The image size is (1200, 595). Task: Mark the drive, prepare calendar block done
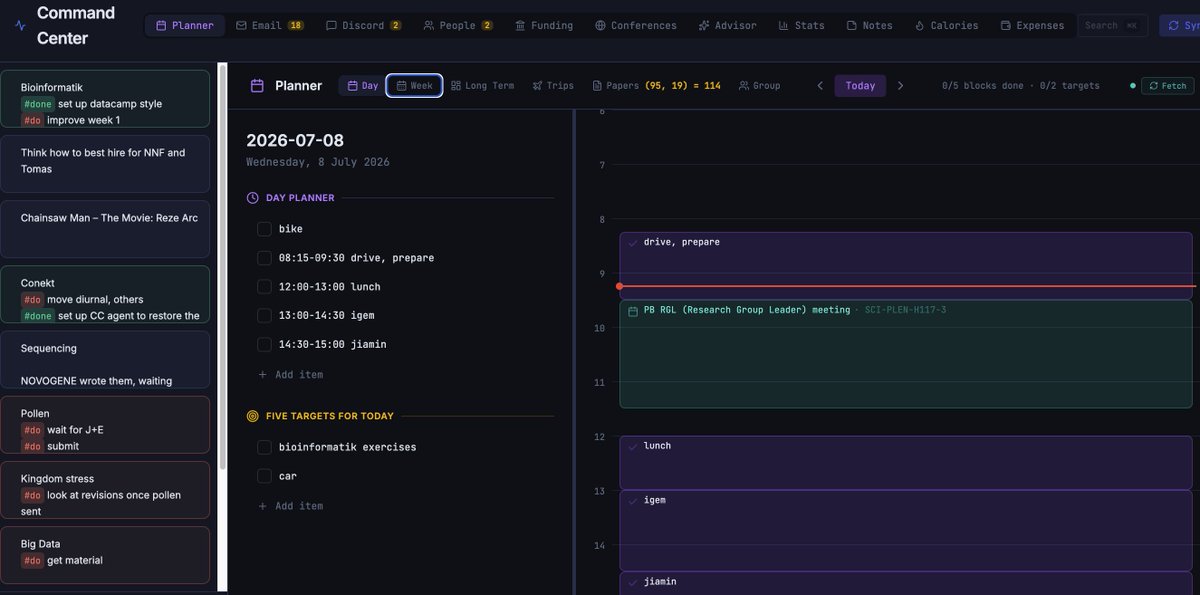click(632, 242)
